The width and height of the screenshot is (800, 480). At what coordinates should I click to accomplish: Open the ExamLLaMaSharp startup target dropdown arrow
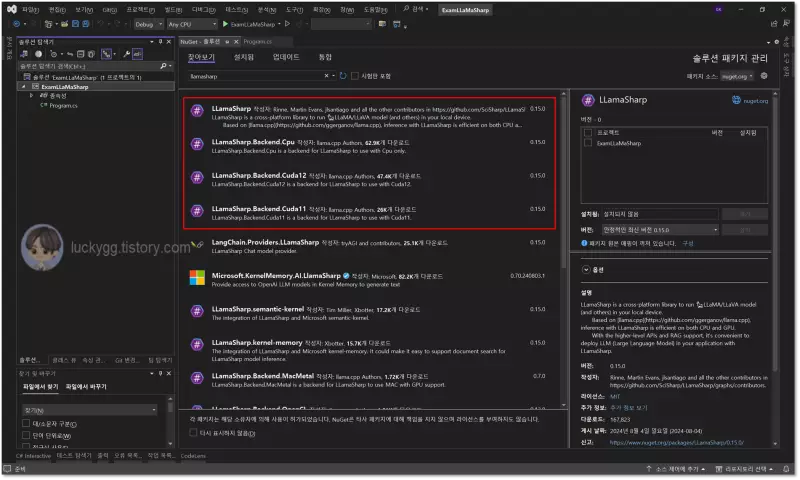coord(279,24)
